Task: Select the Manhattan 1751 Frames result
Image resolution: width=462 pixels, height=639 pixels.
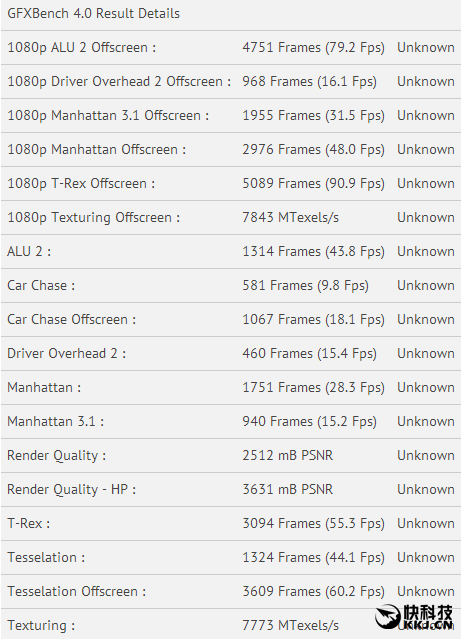Action: pyautogui.click(x=314, y=388)
